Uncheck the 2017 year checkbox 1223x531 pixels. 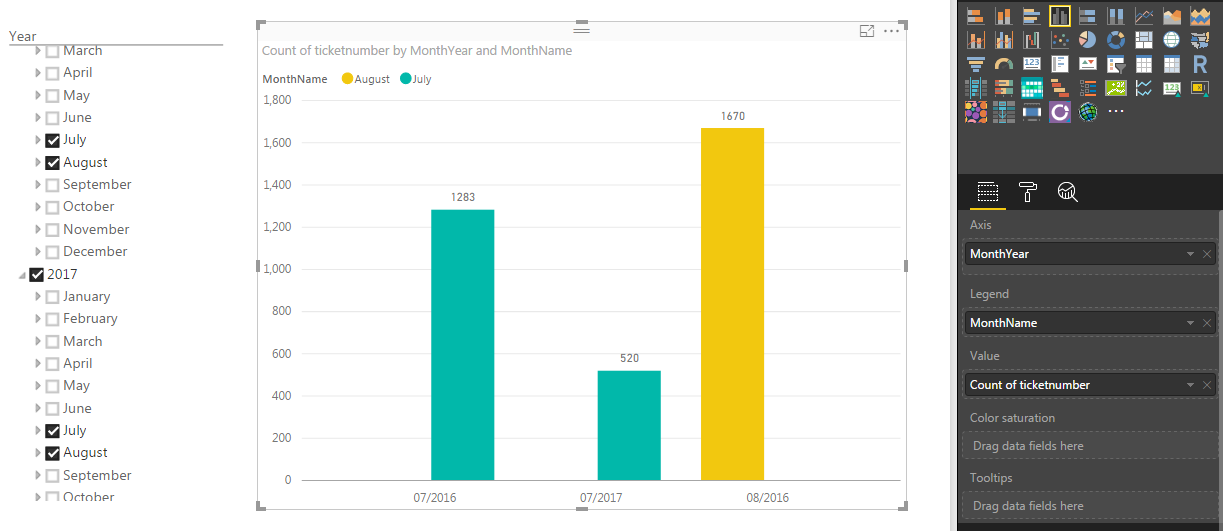[x=37, y=274]
